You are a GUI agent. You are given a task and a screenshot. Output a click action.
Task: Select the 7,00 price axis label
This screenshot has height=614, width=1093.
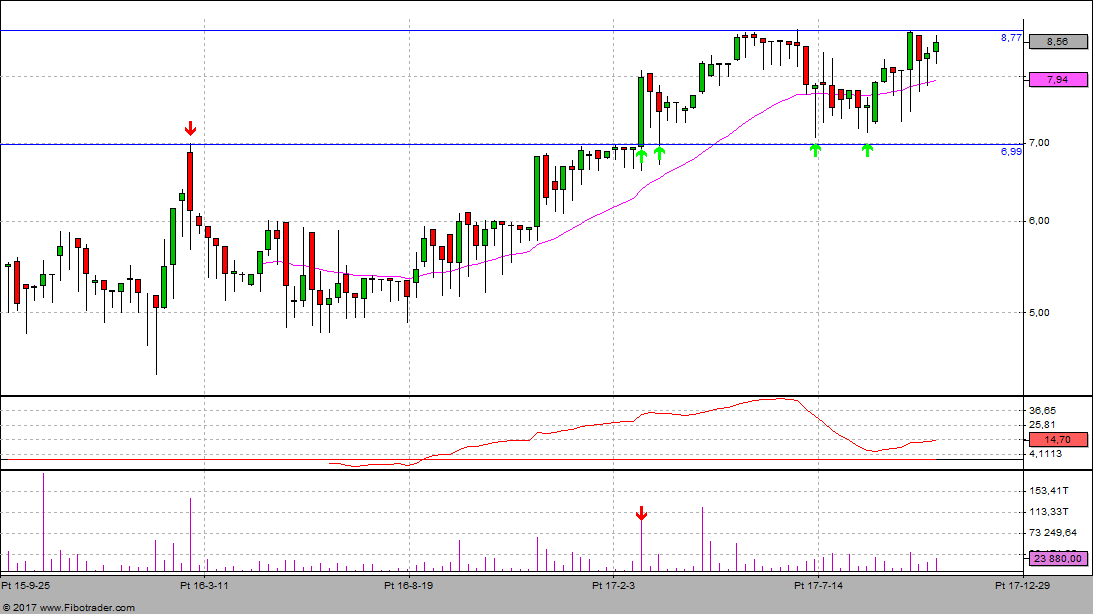tap(1039, 143)
